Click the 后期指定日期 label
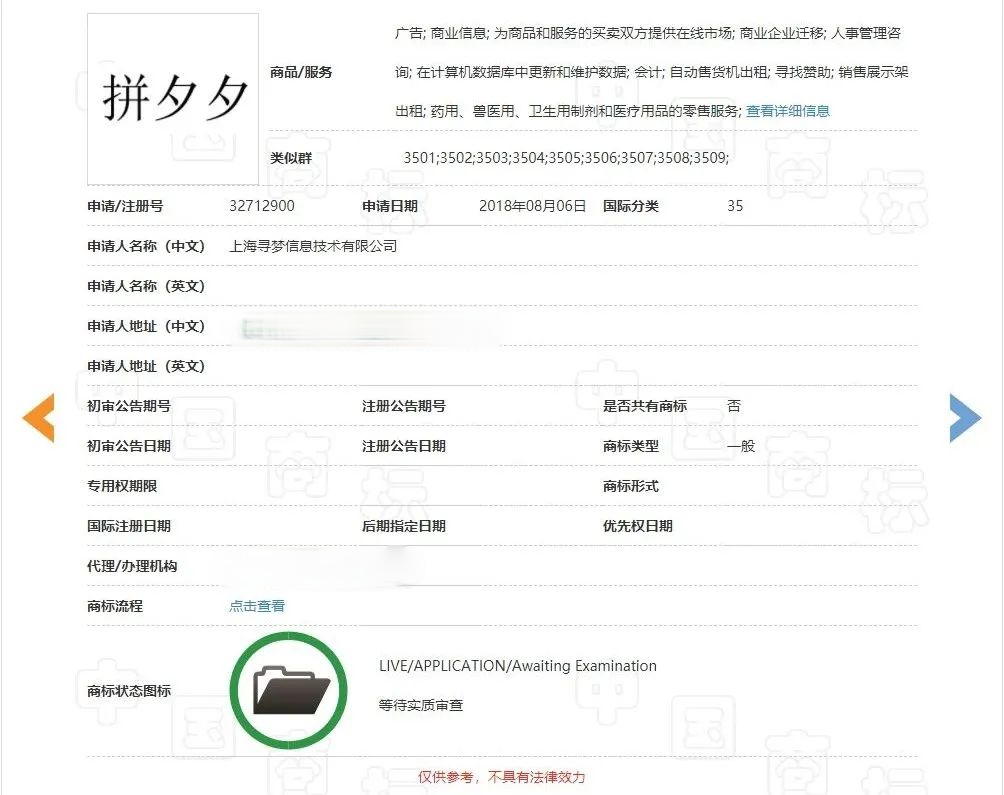Screen dimensions: 1004x795 pos(404,526)
